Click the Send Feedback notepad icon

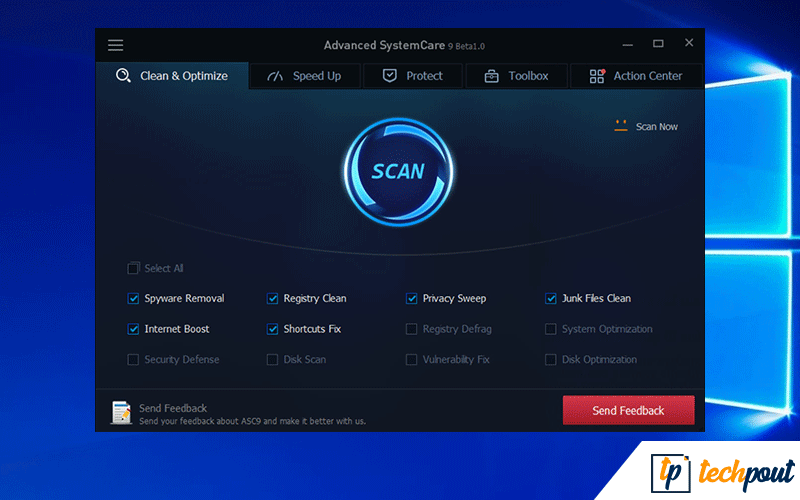(x=121, y=412)
